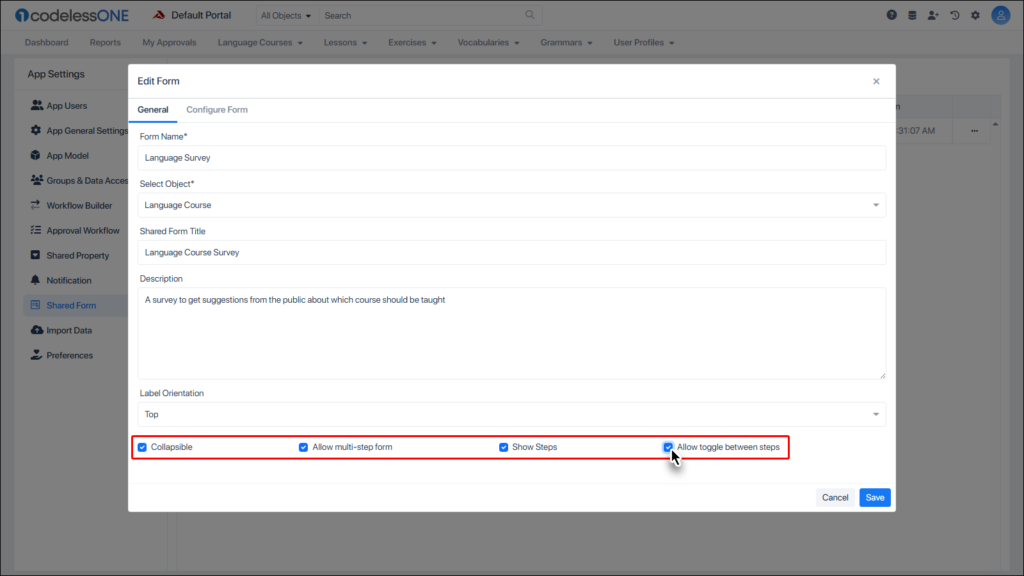Screen dimensions: 1024x576
Task: Click the Description text area
Action: pyautogui.click(x=512, y=333)
